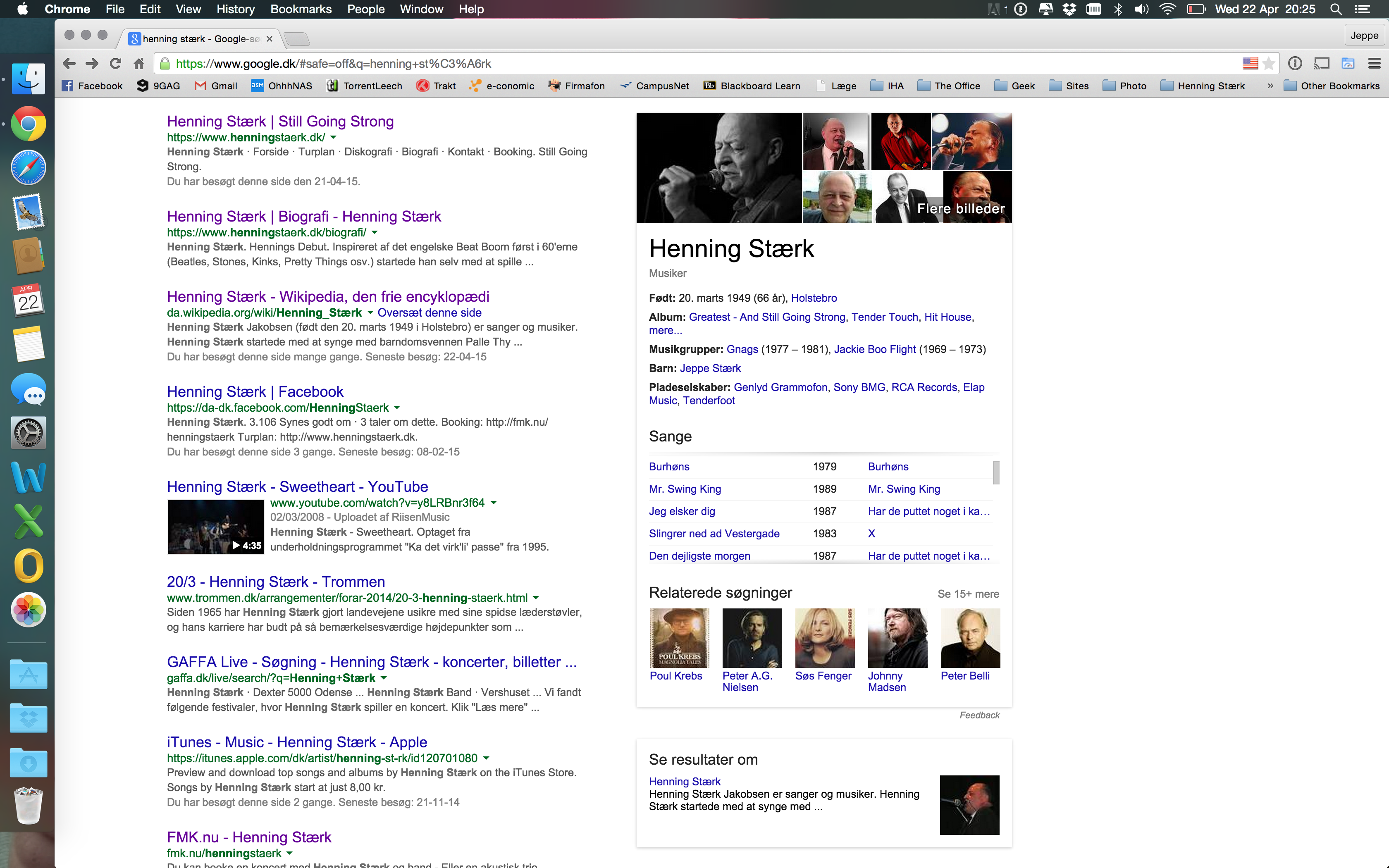Open the History menu

(235, 9)
